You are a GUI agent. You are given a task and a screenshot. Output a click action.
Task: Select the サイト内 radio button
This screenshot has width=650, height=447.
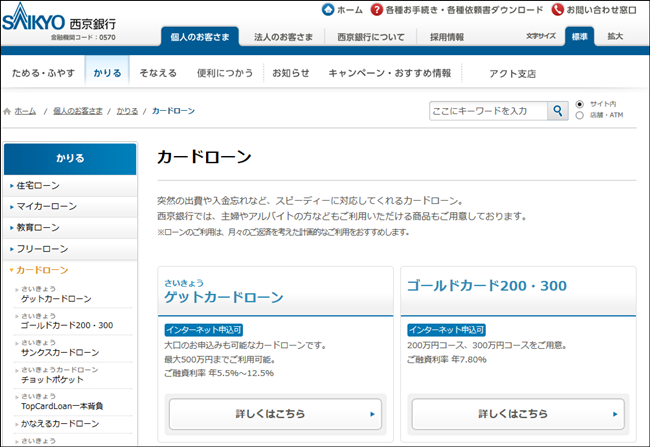(580, 104)
